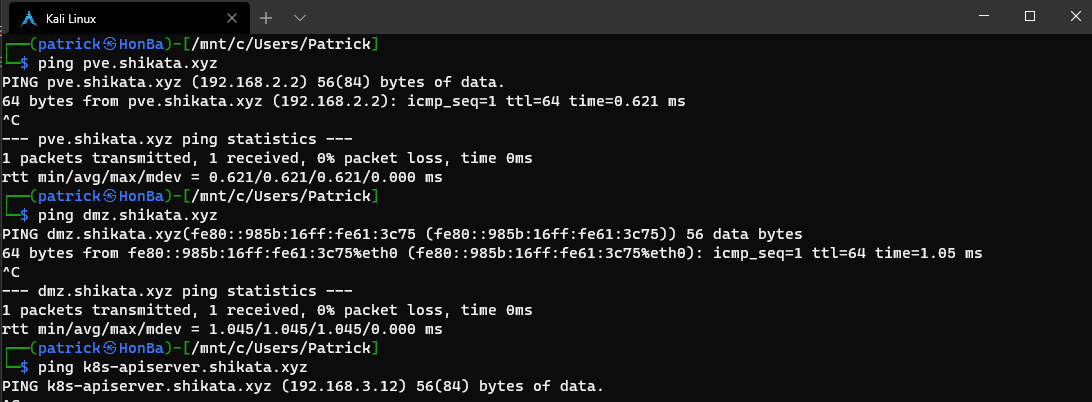The image size is (1092, 402).
Task: Click empty title bar area beside the dropdown
Action: tap(600, 16)
